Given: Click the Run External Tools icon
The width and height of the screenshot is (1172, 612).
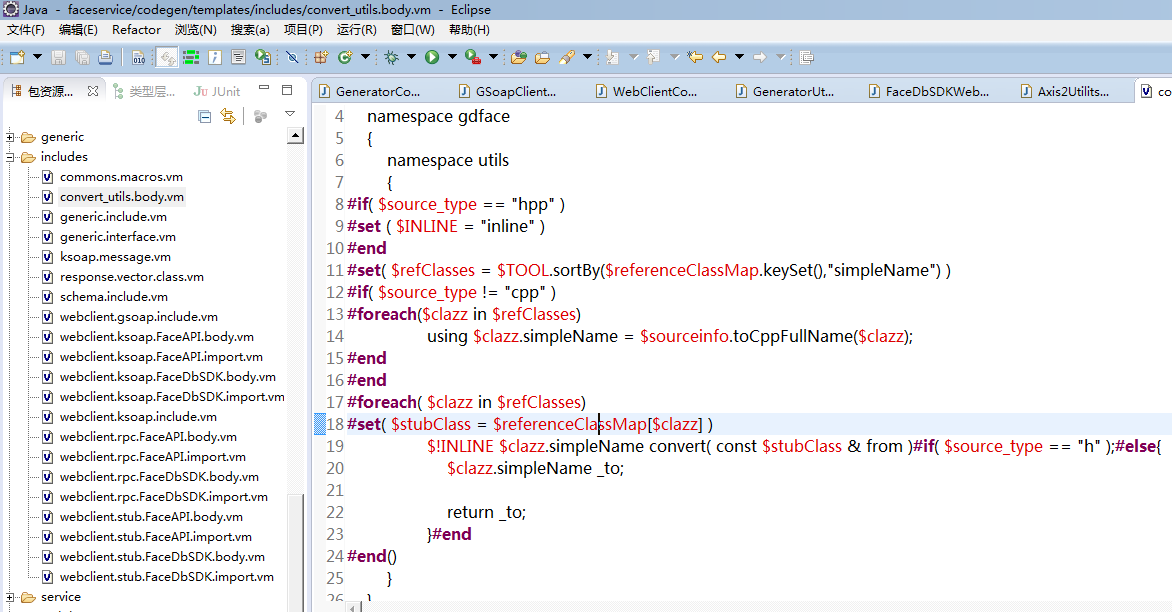Looking at the screenshot, I should coord(472,58).
